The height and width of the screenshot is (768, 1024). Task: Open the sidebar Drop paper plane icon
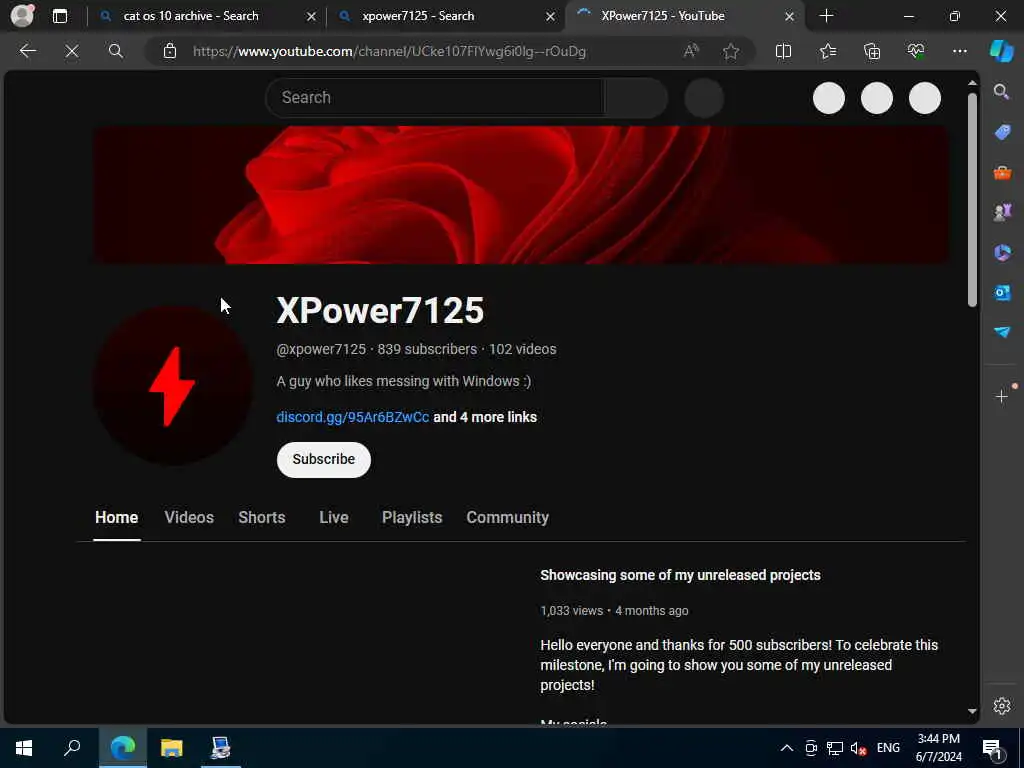coord(1002,332)
